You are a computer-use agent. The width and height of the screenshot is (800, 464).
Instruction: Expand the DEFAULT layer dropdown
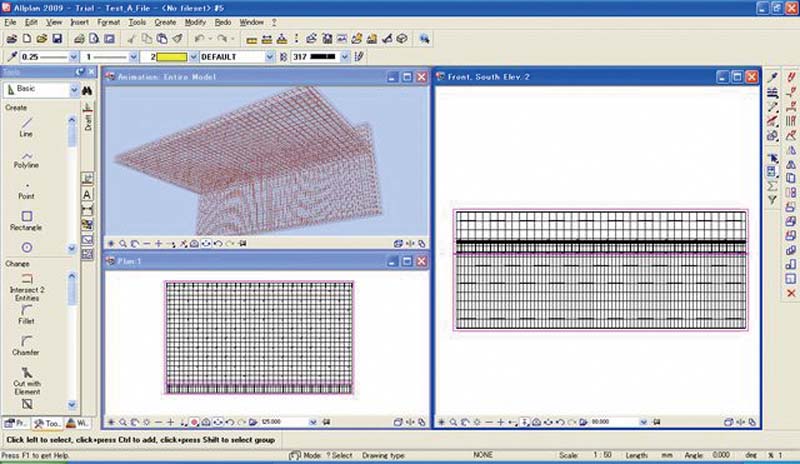269,57
